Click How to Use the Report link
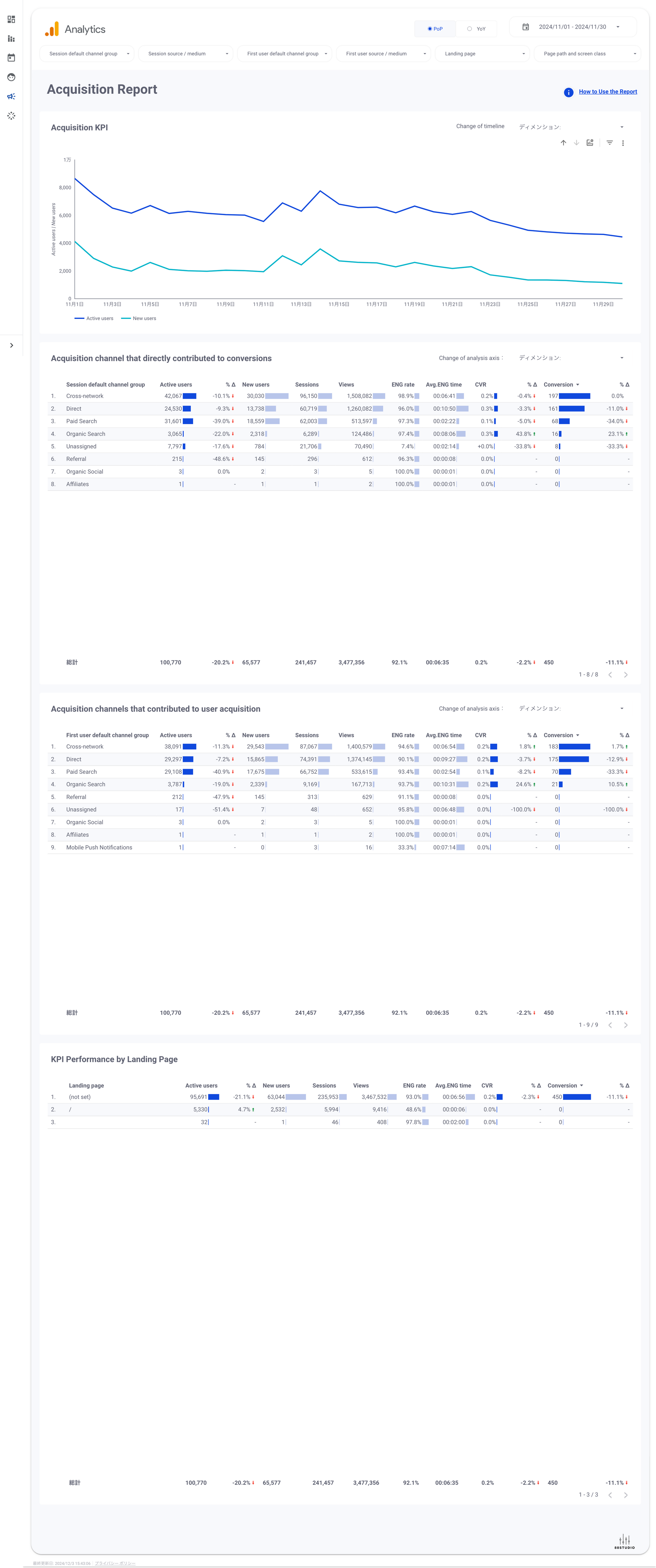This screenshot has height=1568, width=656. [x=607, y=92]
